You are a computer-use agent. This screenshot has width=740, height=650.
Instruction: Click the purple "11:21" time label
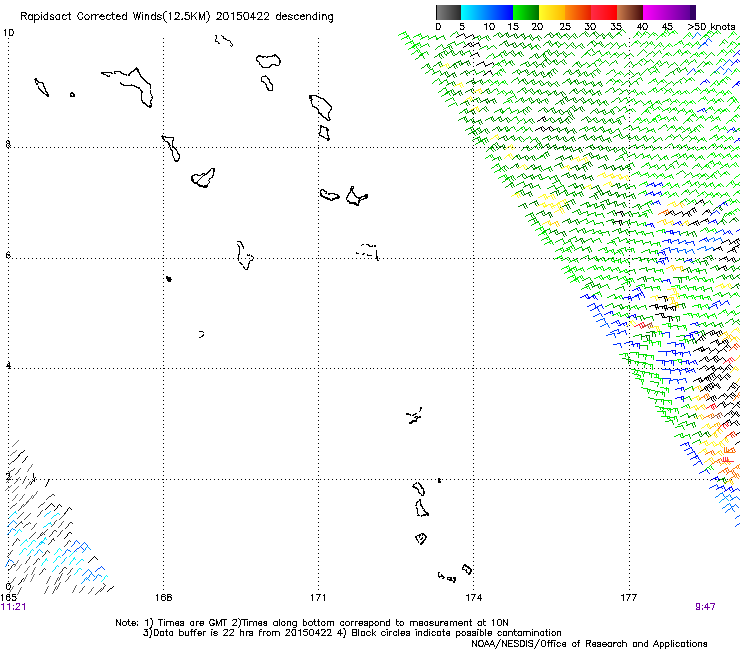[13, 607]
